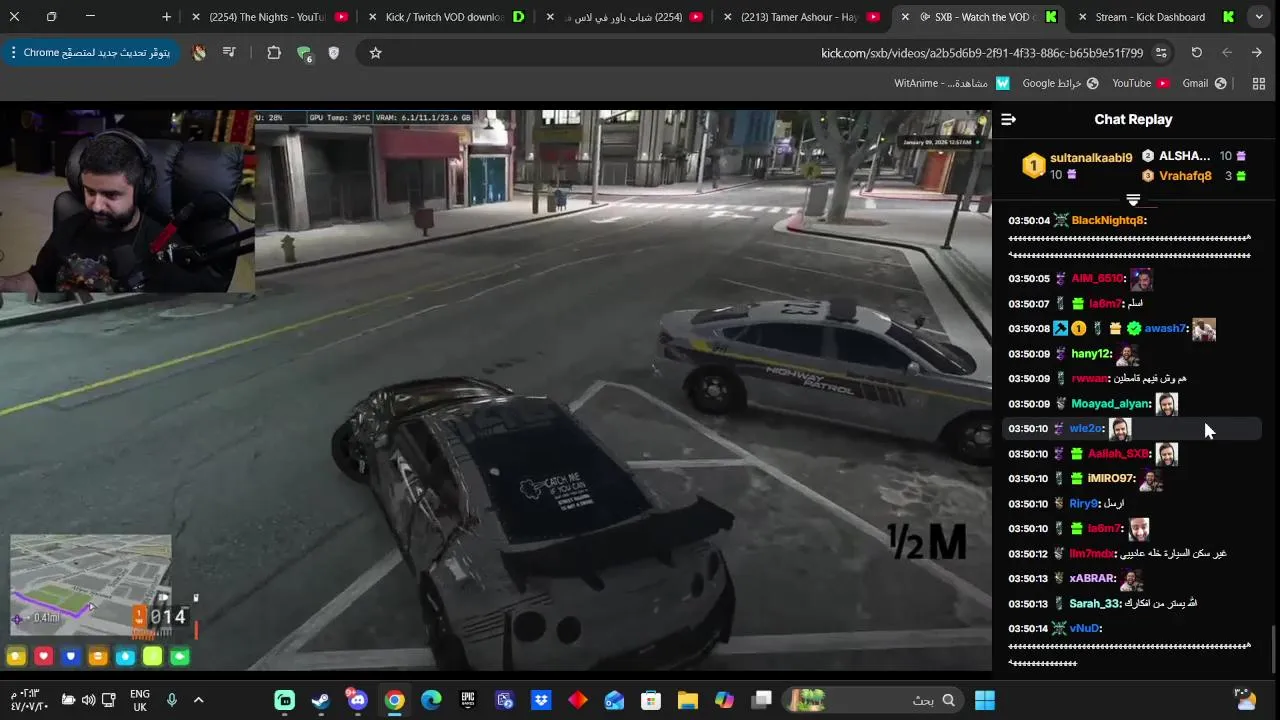The height and width of the screenshot is (720, 1280).
Task: Click the Chat Replay scrollbar
Action: click(x=1274, y=648)
